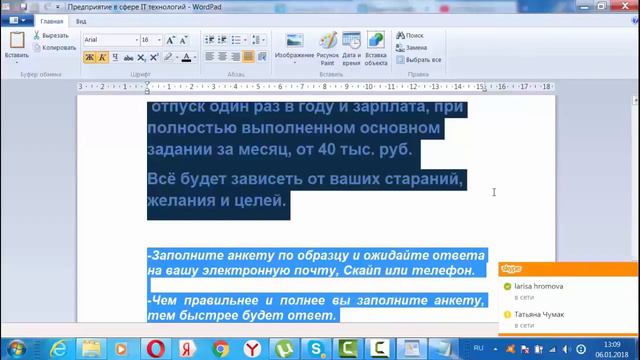Toggle superscript X² formatting
Image resolution: width=640 pixels, height=360 pixels.
pos(154,58)
